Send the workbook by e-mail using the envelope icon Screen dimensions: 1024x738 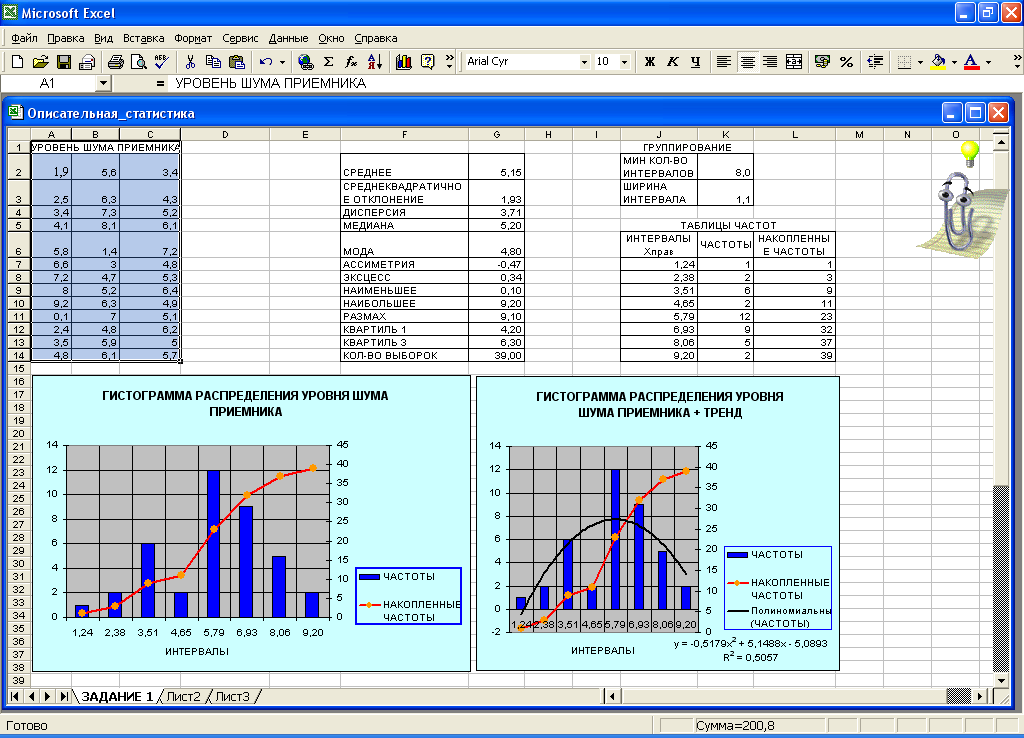(x=87, y=61)
